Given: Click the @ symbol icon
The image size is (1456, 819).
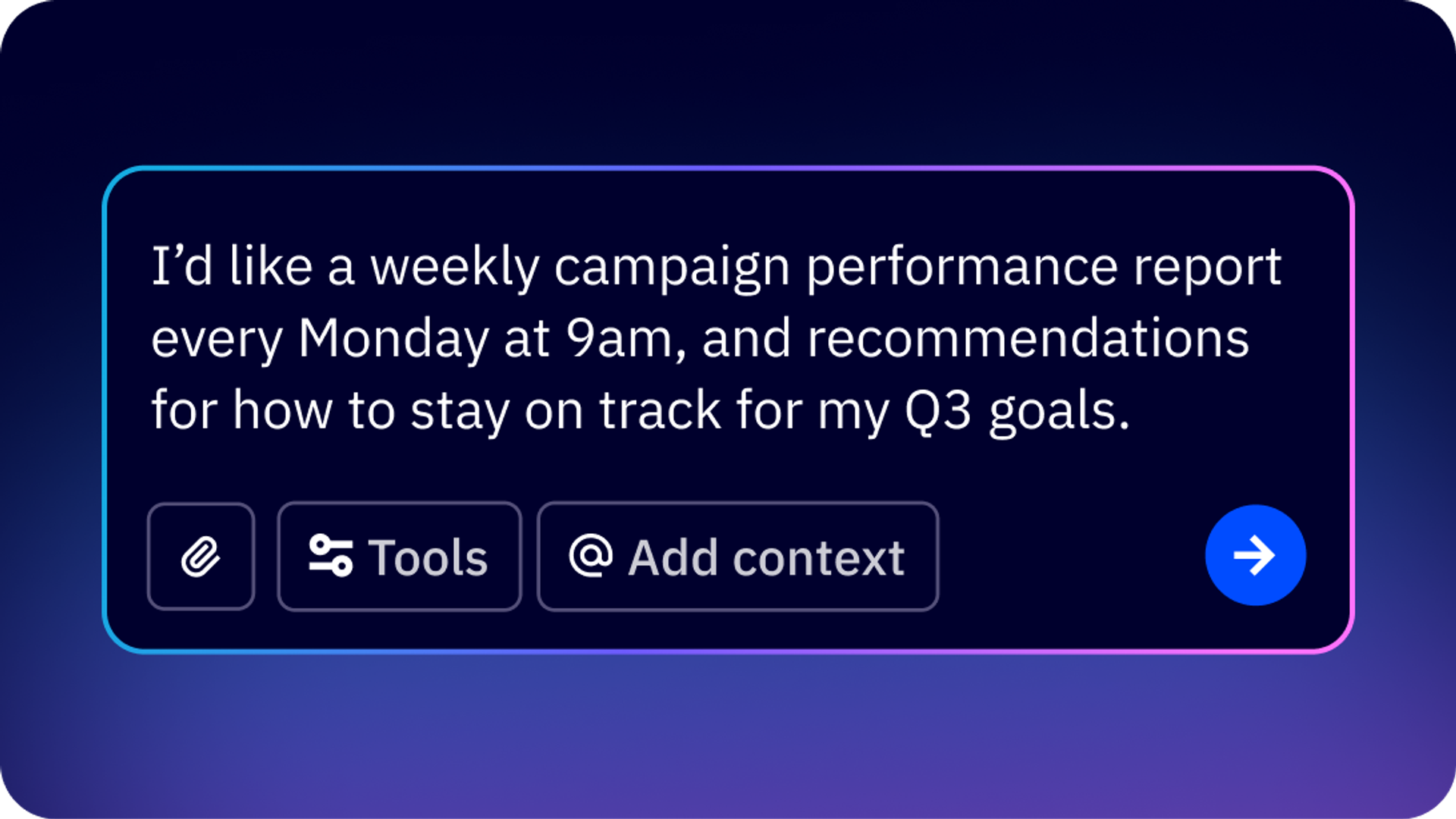Looking at the screenshot, I should tap(591, 556).
